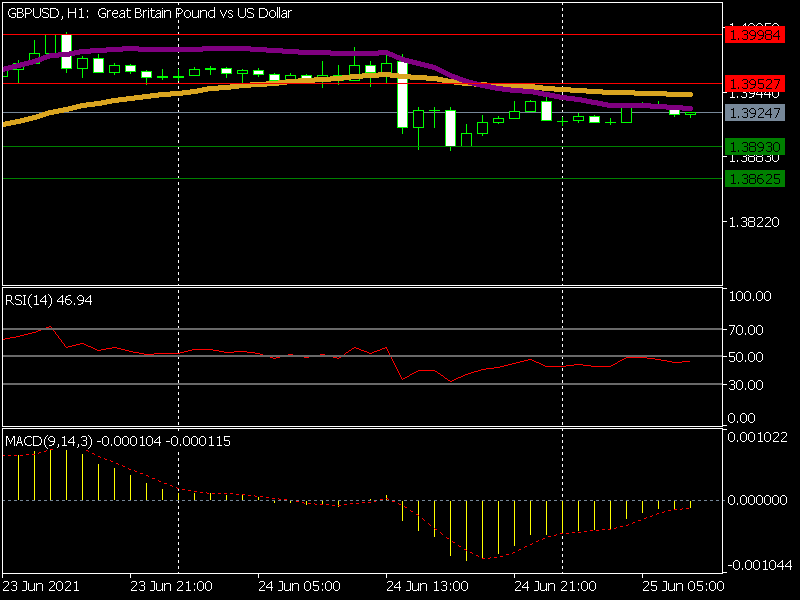800x600 pixels.
Task: Click the chart title 'GBPUSD, H1: Great Britain Pound vs US Dollar'
Action: point(149,13)
